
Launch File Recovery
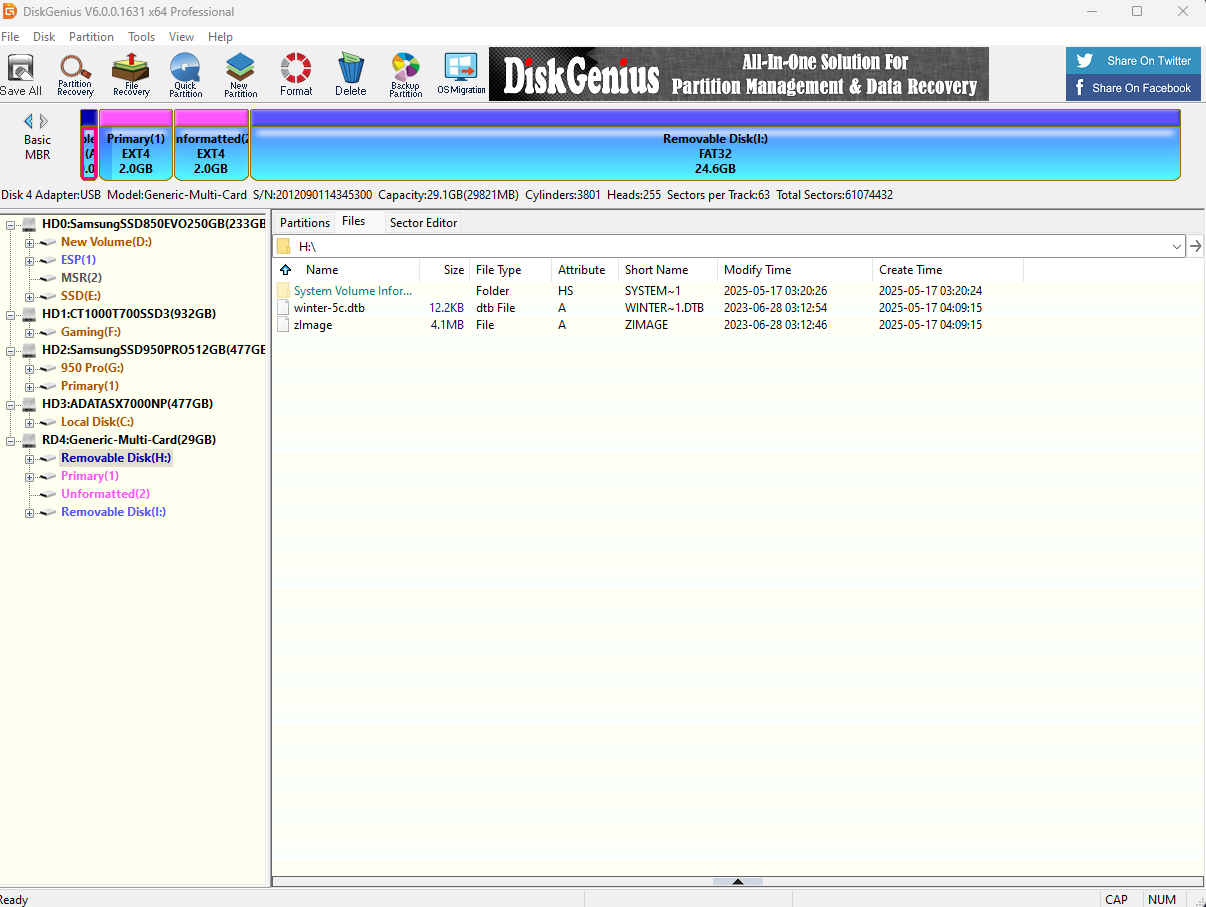[130, 73]
